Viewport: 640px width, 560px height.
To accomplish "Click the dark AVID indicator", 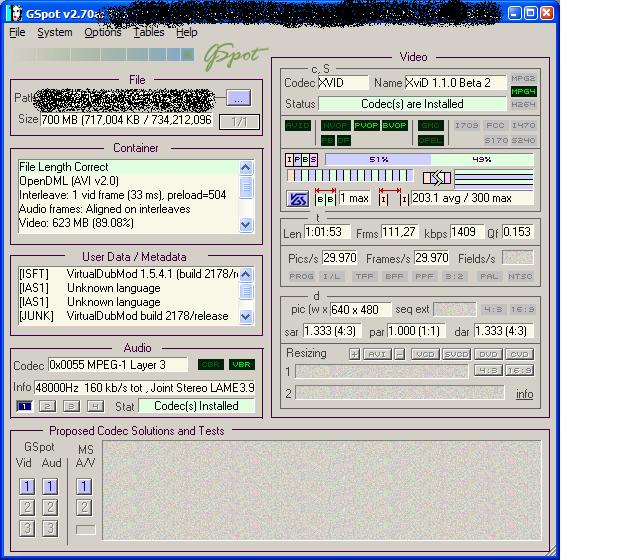I will click(298, 126).
